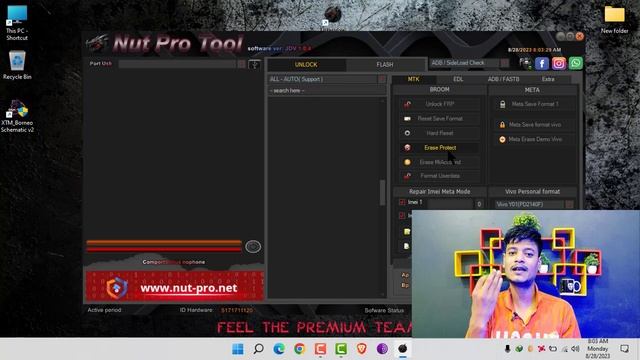Launch Google Chrome from taskbar
Viewport: 640px width, 360px height.
tap(300, 349)
